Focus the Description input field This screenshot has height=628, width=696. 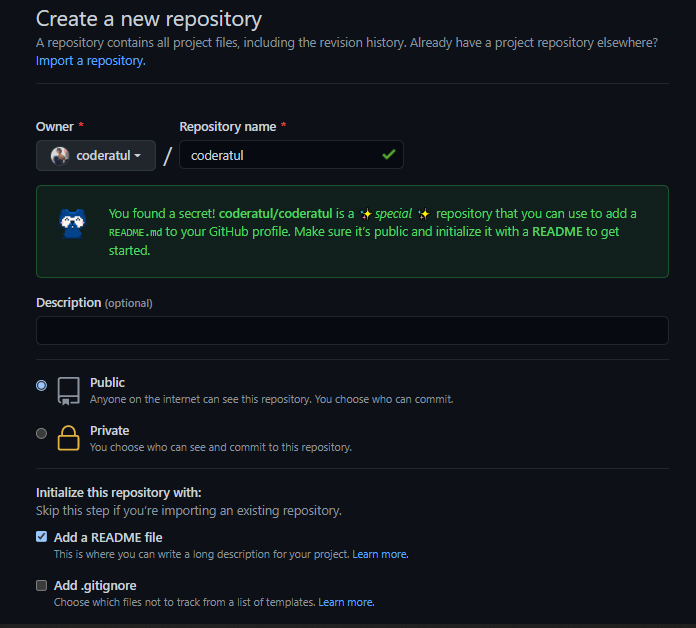click(352, 331)
